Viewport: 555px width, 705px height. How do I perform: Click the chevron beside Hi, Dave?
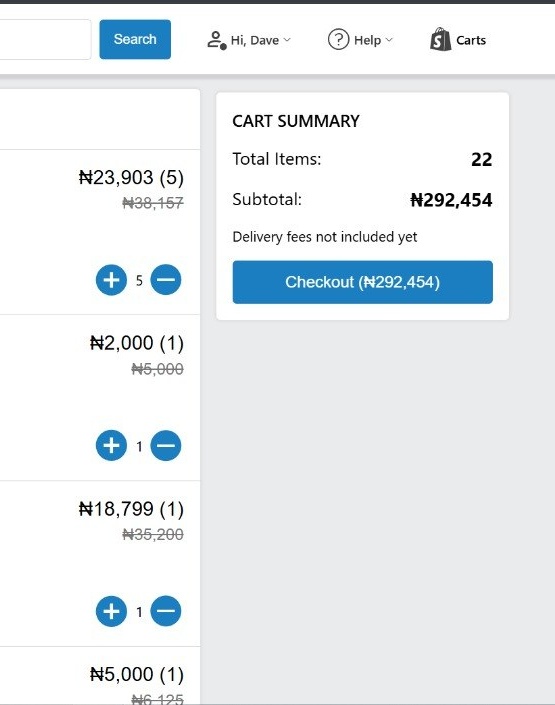287,40
